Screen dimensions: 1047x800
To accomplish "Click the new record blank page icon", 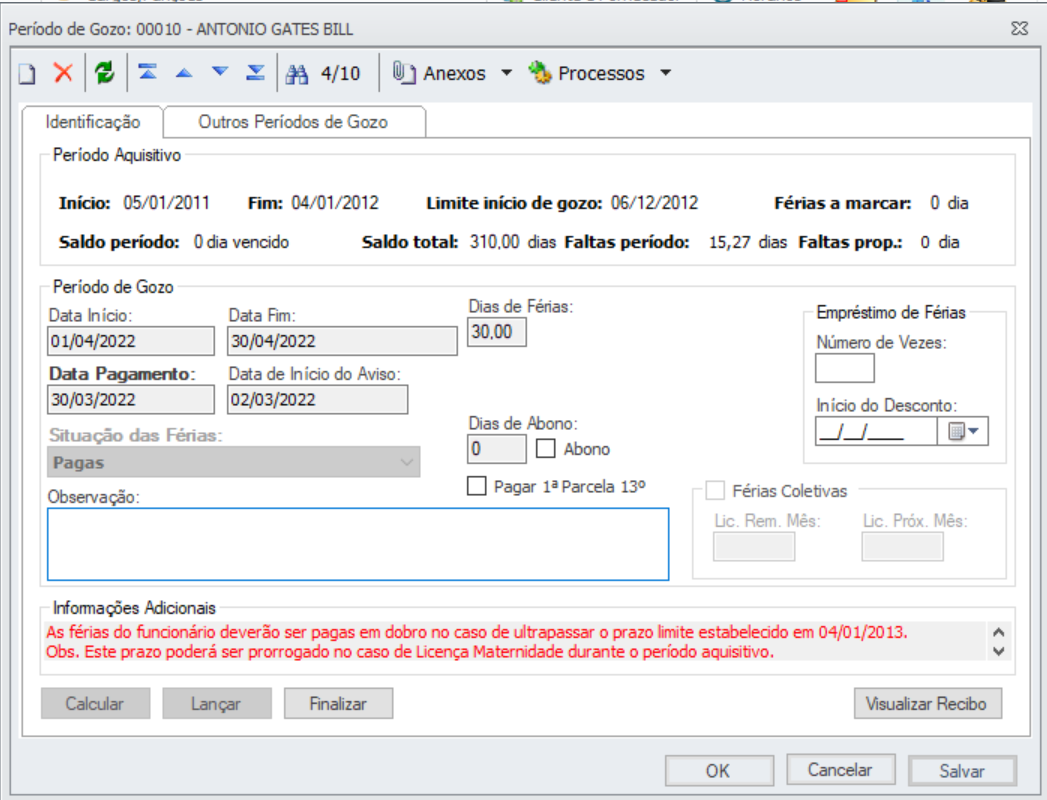I will pos(27,73).
